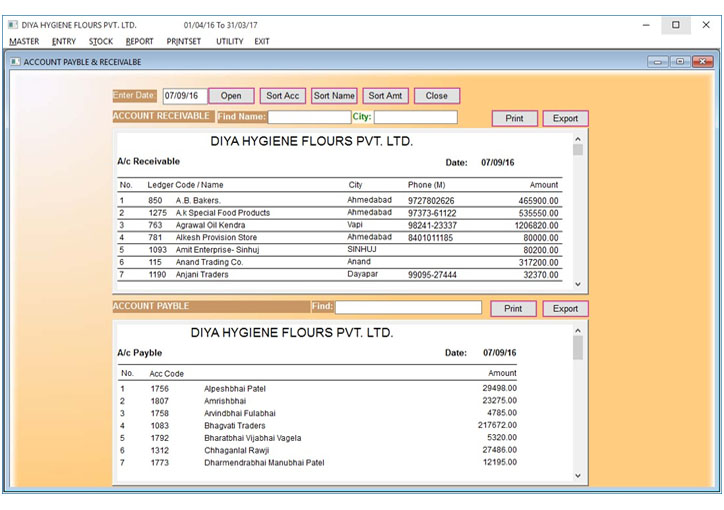Maximize the inner Account Payble window

tap(680, 62)
